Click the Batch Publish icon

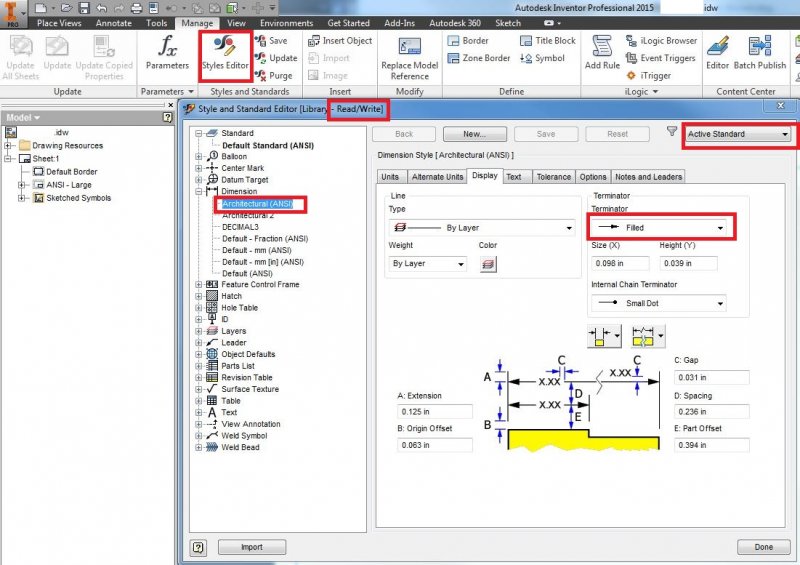760,47
